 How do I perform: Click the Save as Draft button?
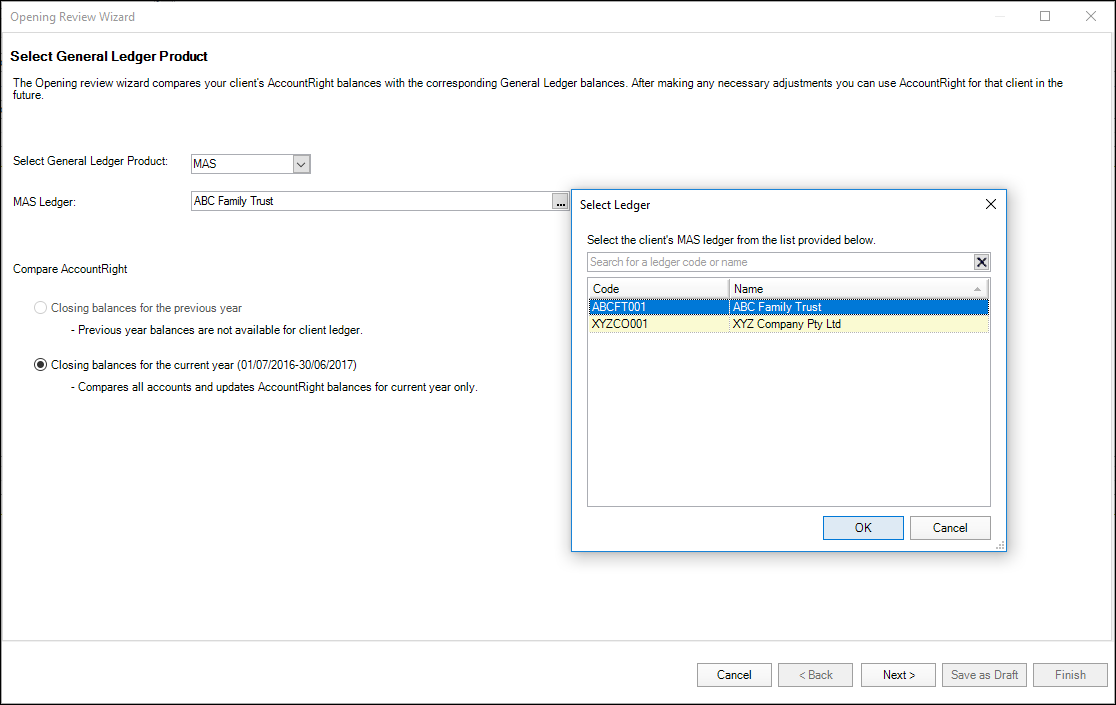(984, 675)
